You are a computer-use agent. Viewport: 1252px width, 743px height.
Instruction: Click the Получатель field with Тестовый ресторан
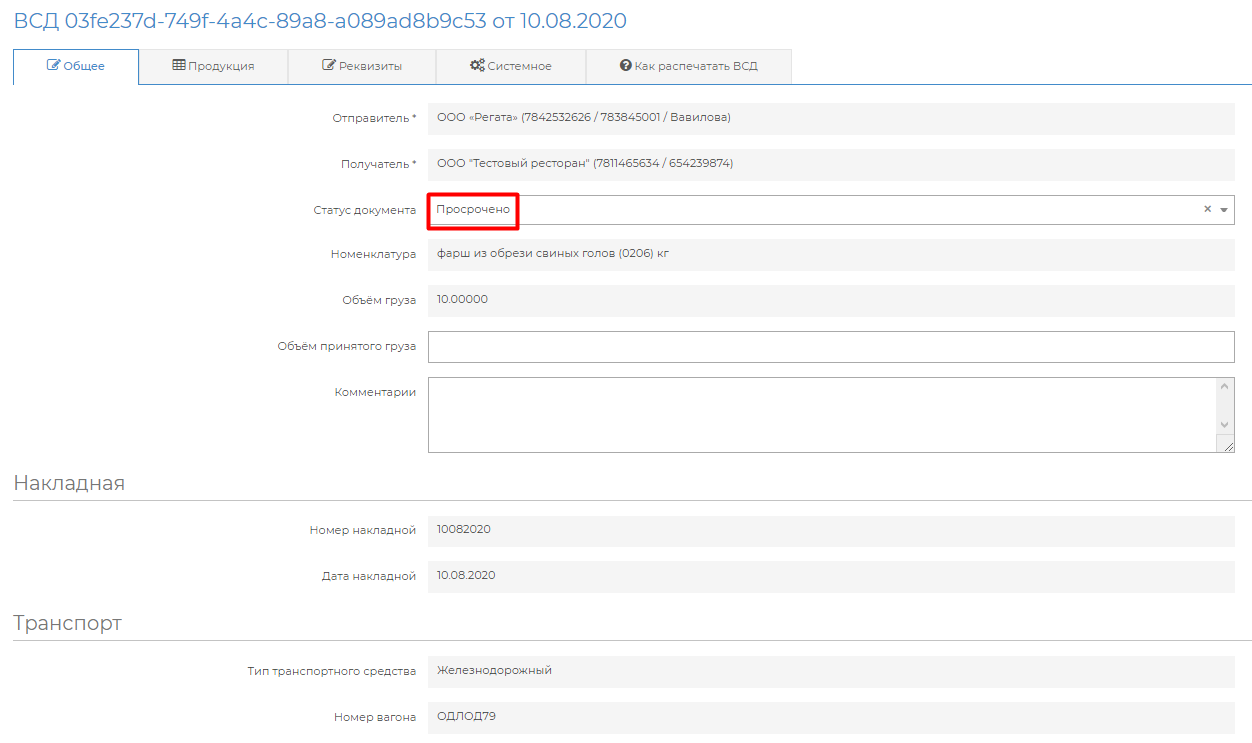(x=830, y=164)
